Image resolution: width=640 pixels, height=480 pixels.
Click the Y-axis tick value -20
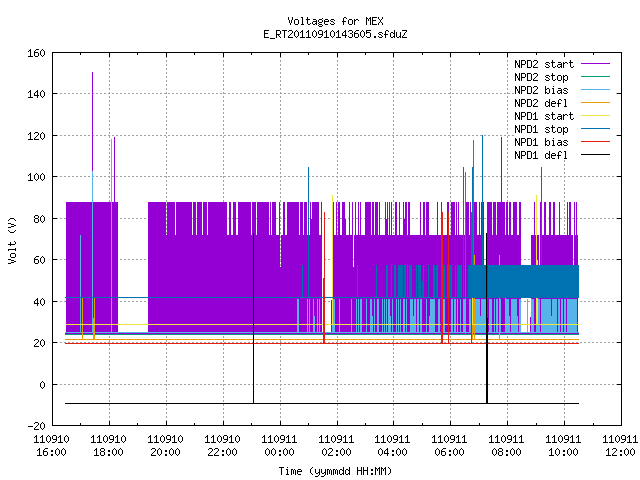click(36, 426)
